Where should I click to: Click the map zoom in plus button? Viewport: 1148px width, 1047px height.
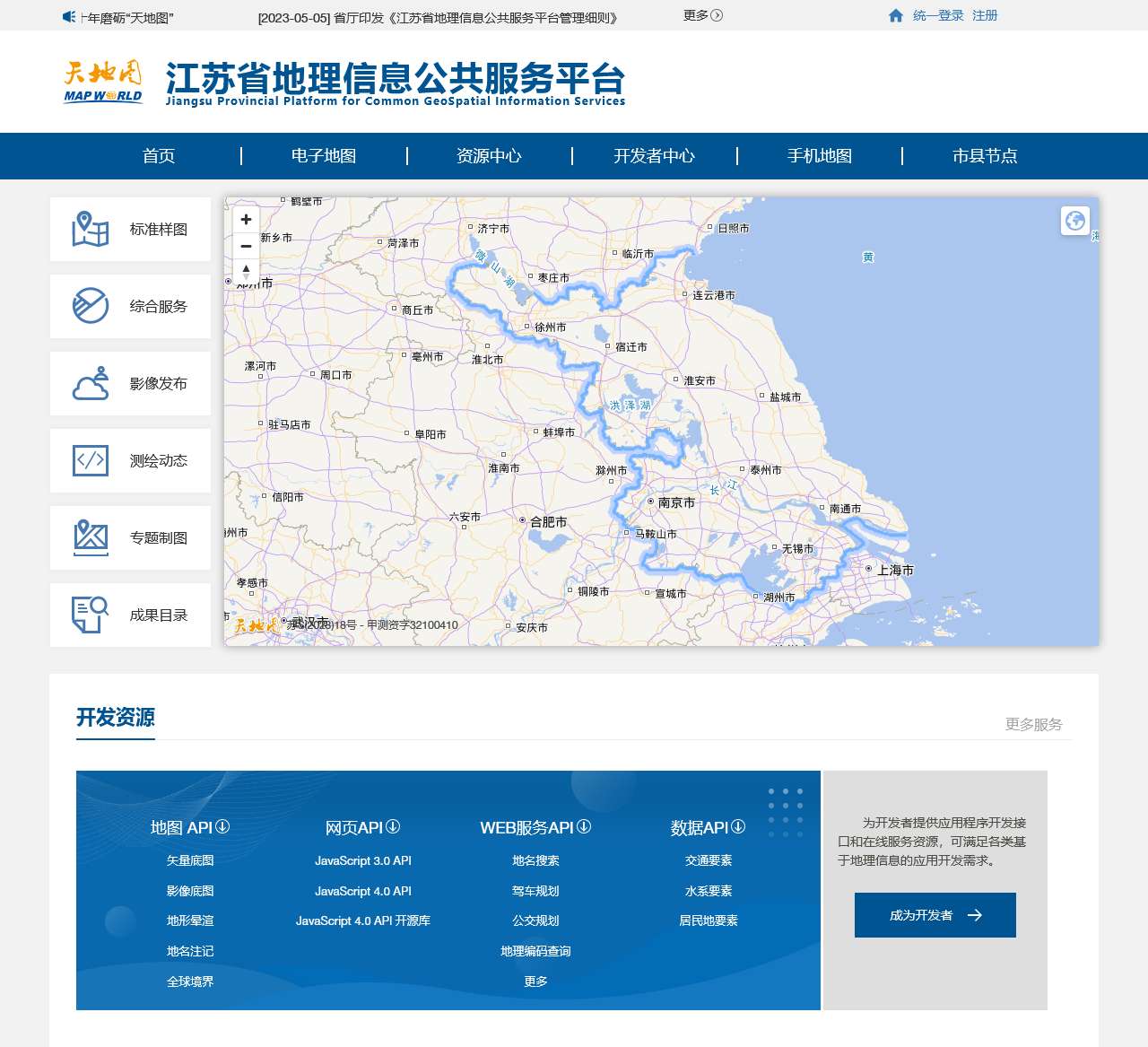[x=246, y=220]
